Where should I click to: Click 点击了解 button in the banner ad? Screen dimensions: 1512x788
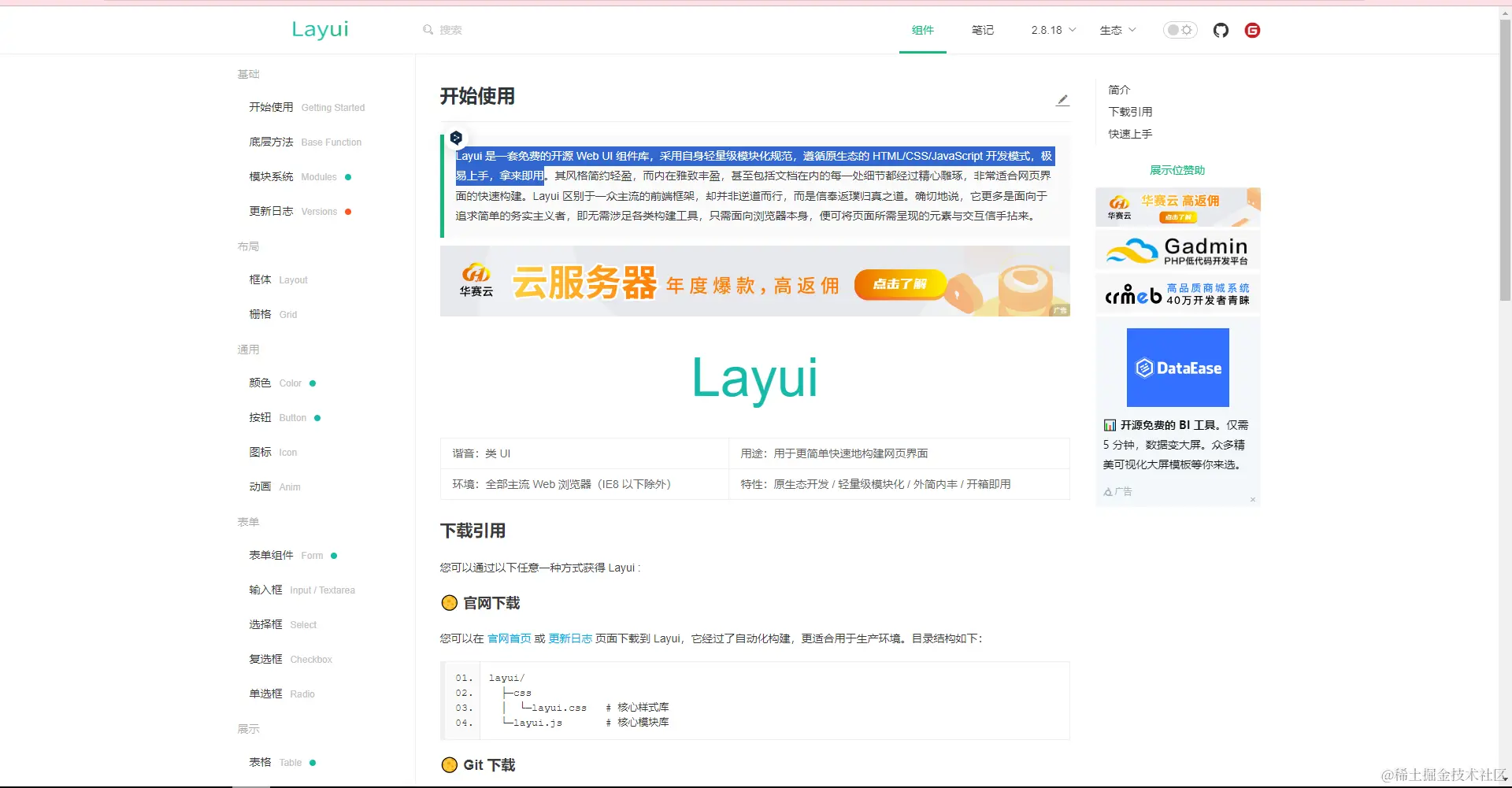pyautogui.click(x=899, y=284)
